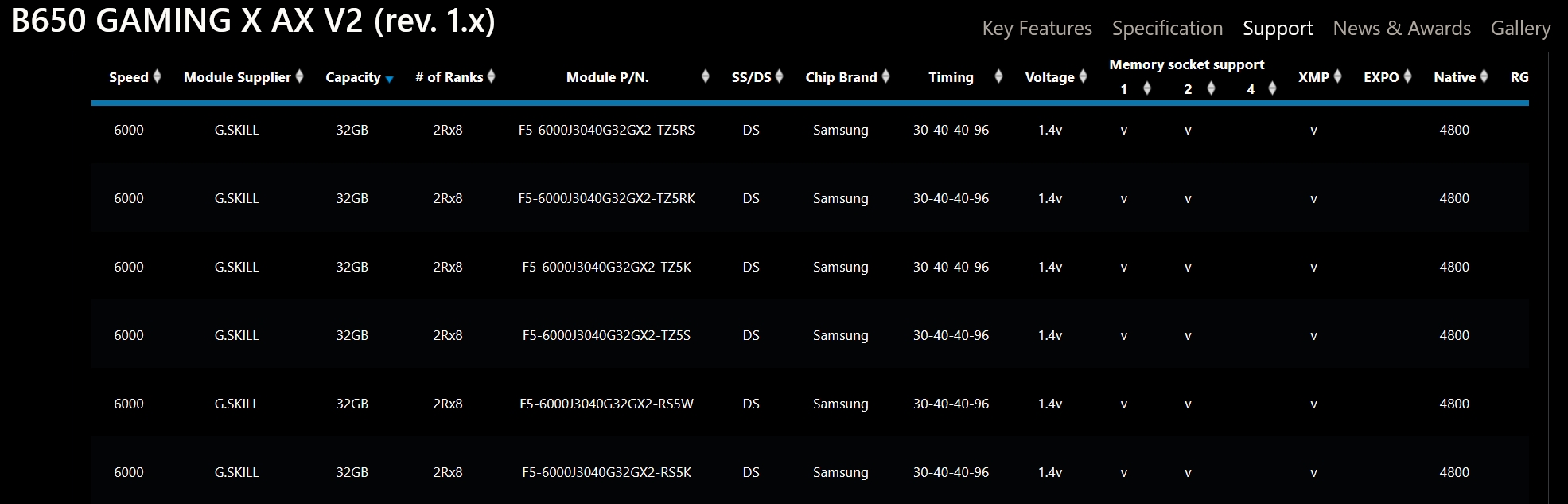
Task: Click Module P/N. sort icon
Action: point(706,76)
